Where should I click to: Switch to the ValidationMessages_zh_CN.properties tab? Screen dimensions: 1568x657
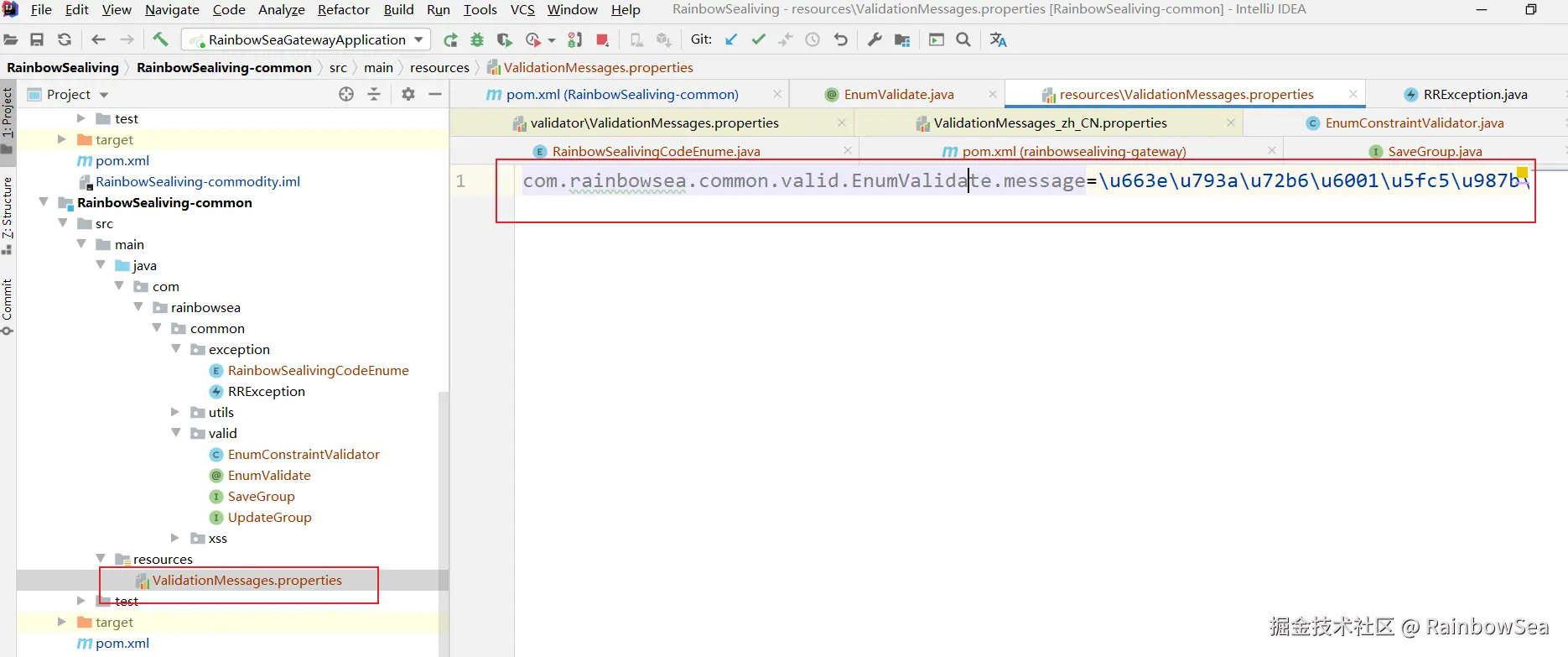[x=1050, y=123]
